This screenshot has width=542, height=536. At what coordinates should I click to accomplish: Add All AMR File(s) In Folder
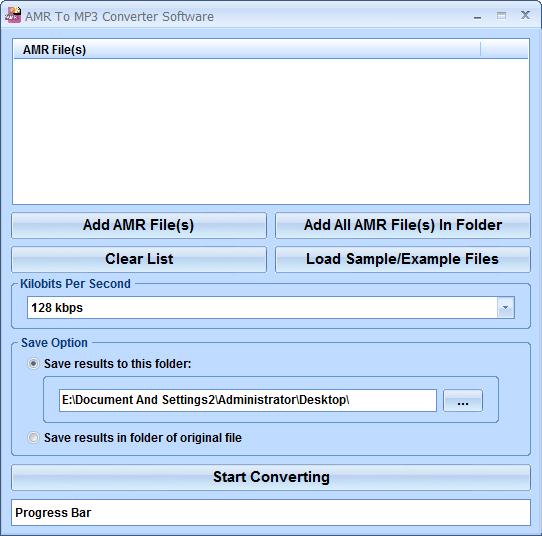pos(403,225)
